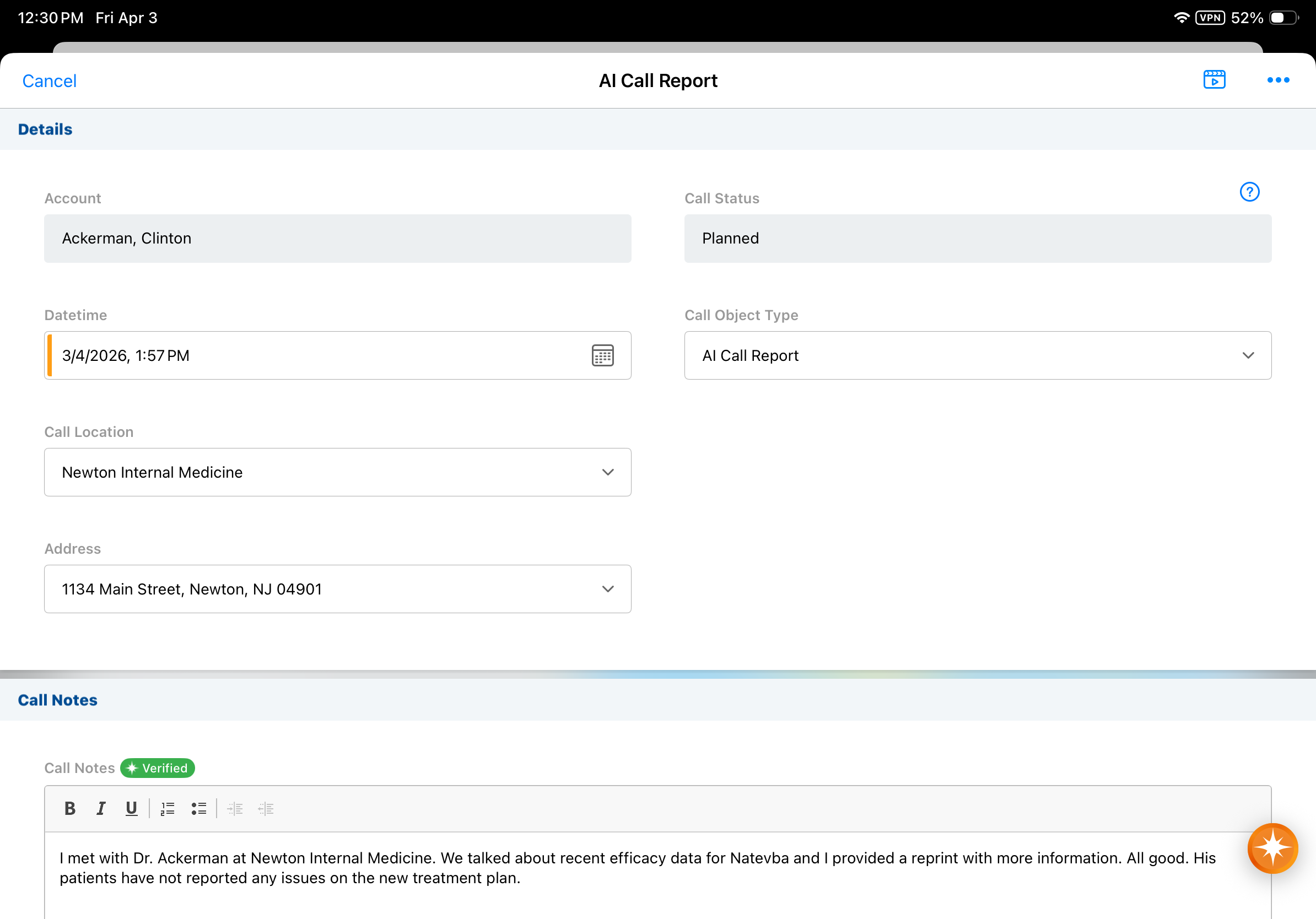Image resolution: width=1316 pixels, height=919 pixels.
Task: Click the increase indent icon
Action: pyautogui.click(x=235, y=808)
